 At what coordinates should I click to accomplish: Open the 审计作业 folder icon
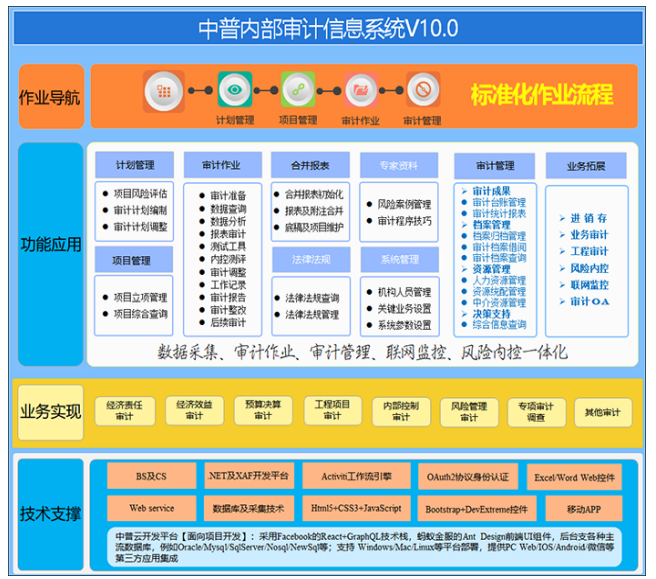pos(361,90)
